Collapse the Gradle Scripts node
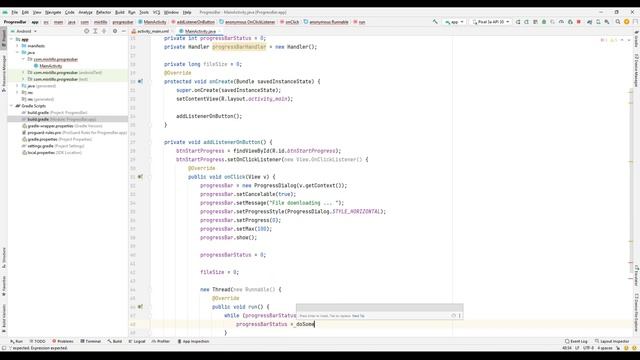 click(12, 106)
